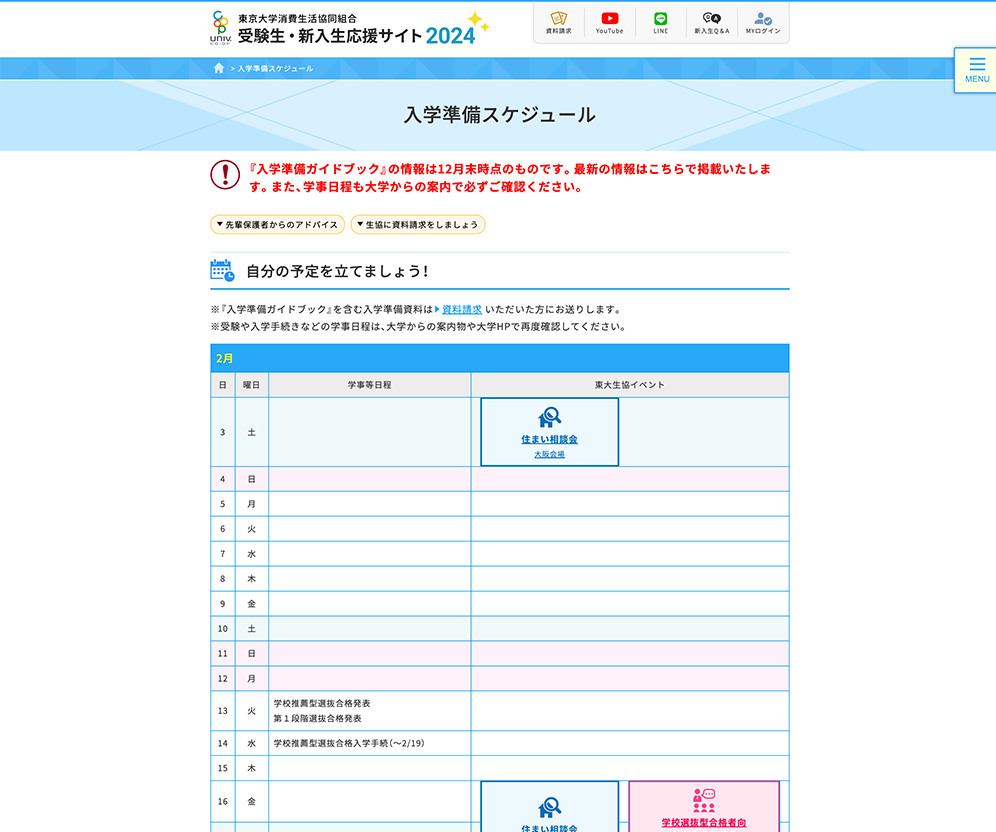The width and height of the screenshot is (996, 832).
Task: Open the 学校選抜型合格者向 pink card
Action: click(x=704, y=807)
